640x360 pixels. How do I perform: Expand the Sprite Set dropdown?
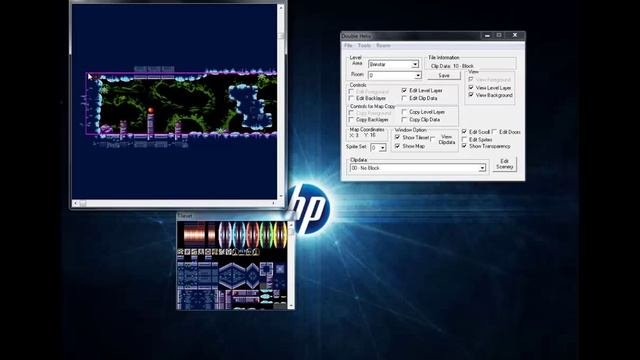tap(382, 148)
